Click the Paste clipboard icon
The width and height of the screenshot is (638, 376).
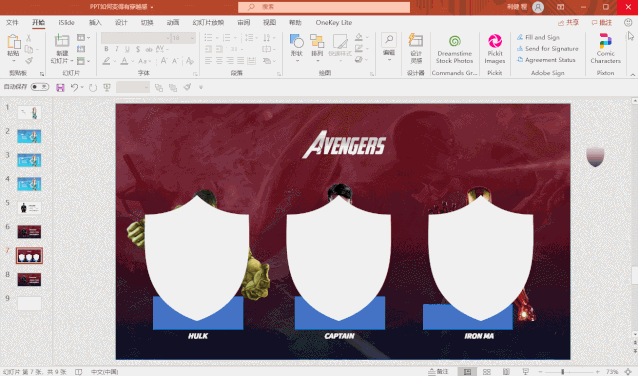click(13, 42)
